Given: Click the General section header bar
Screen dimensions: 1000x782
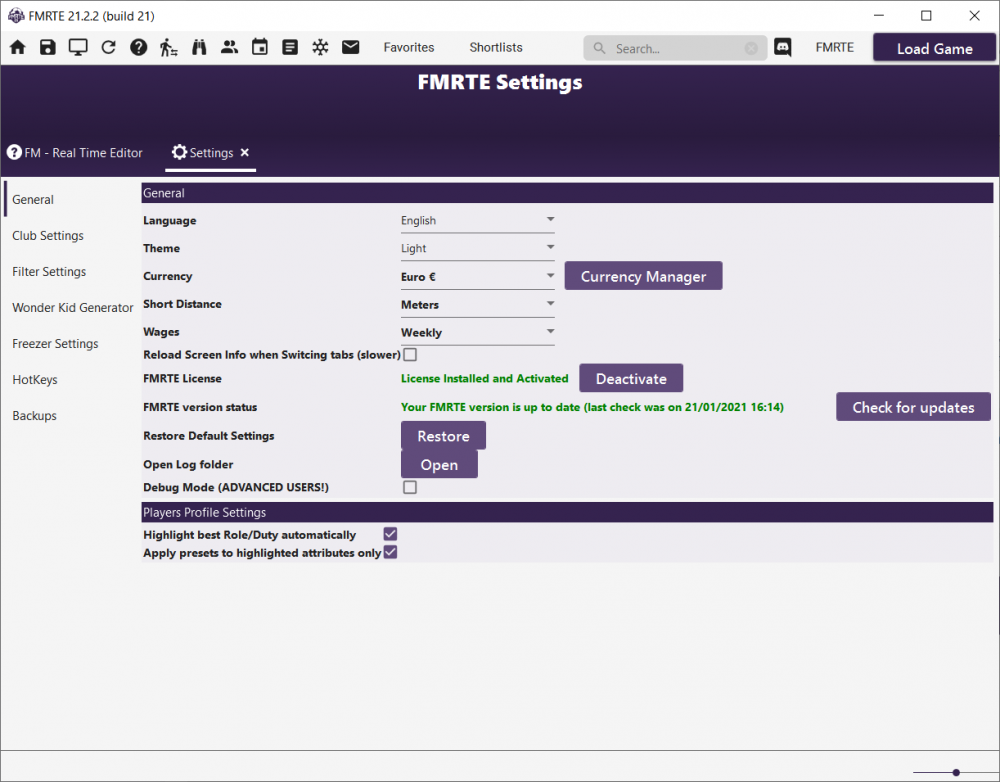Looking at the screenshot, I should (x=567, y=193).
